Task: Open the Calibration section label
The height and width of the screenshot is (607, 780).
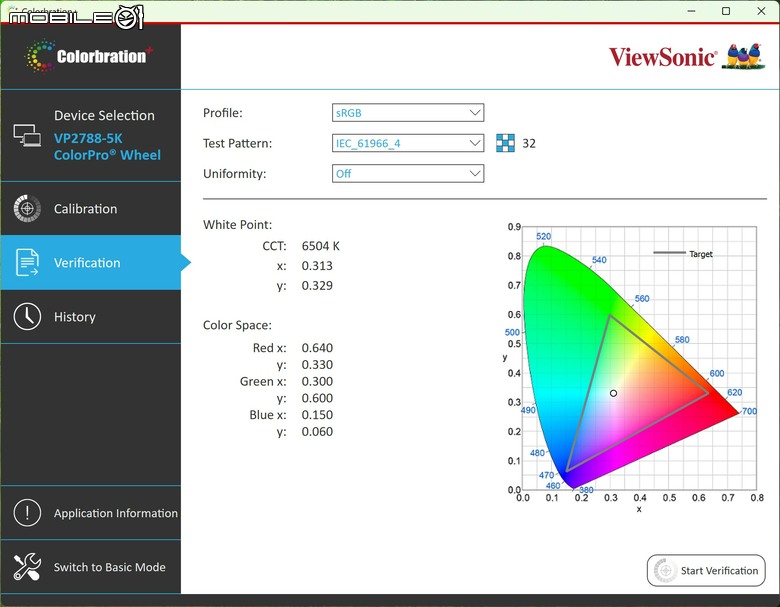Action: (x=86, y=208)
